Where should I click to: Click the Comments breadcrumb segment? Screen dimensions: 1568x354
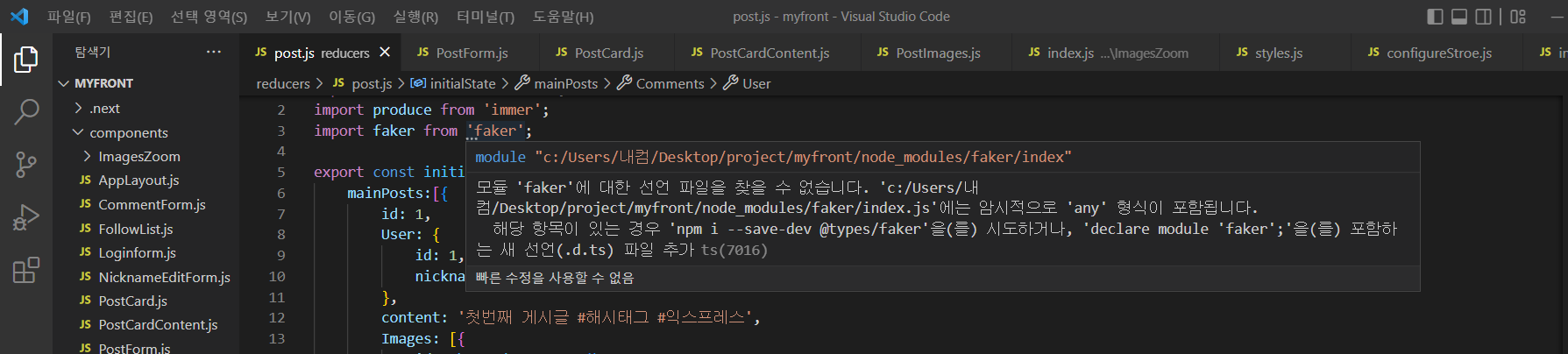tap(661, 84)
